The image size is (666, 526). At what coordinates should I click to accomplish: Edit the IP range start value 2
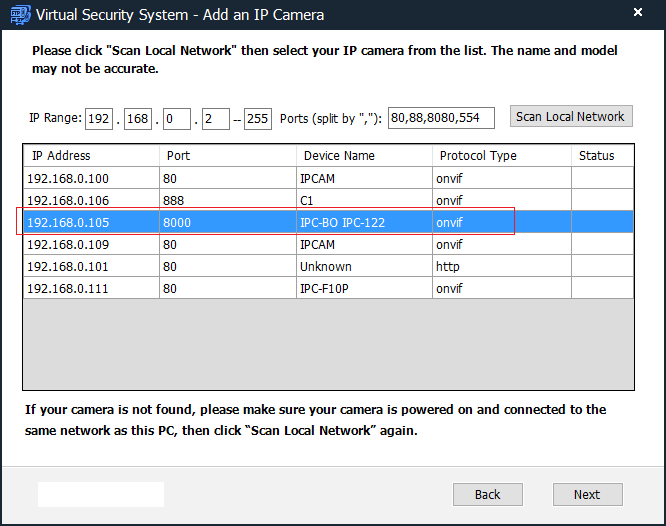(x=214, y=119)
